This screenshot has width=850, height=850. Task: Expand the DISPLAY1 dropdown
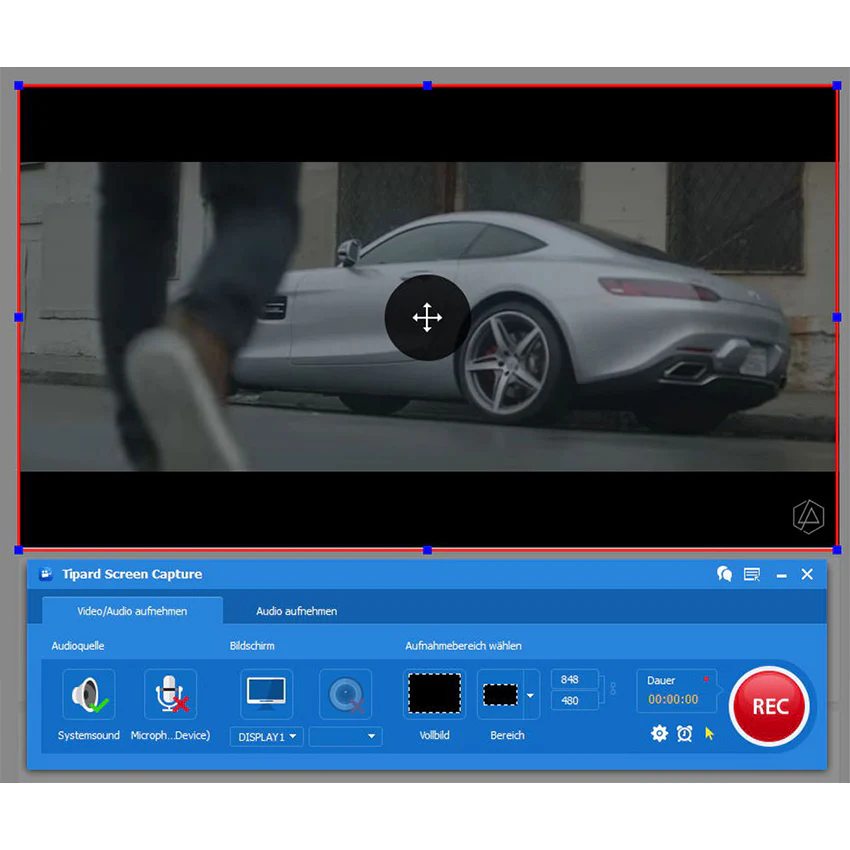click(x=266, y=737)
